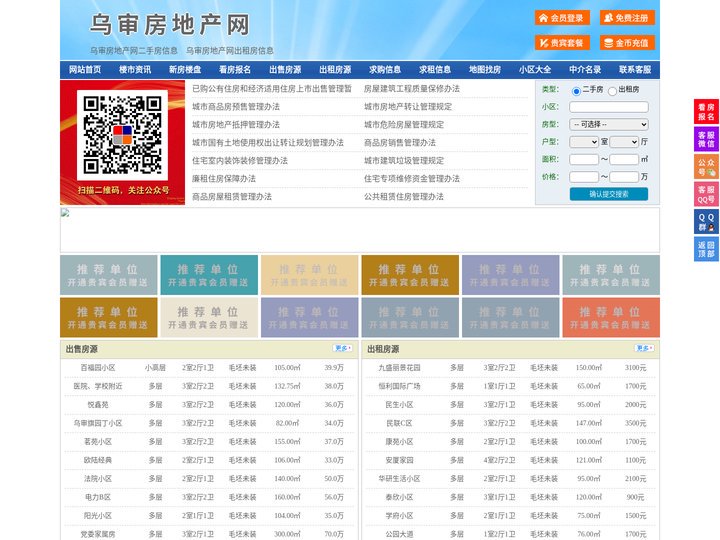720x540 pixels.
Task: Click the maximum 价格 input field
Action: pos(624,177)
